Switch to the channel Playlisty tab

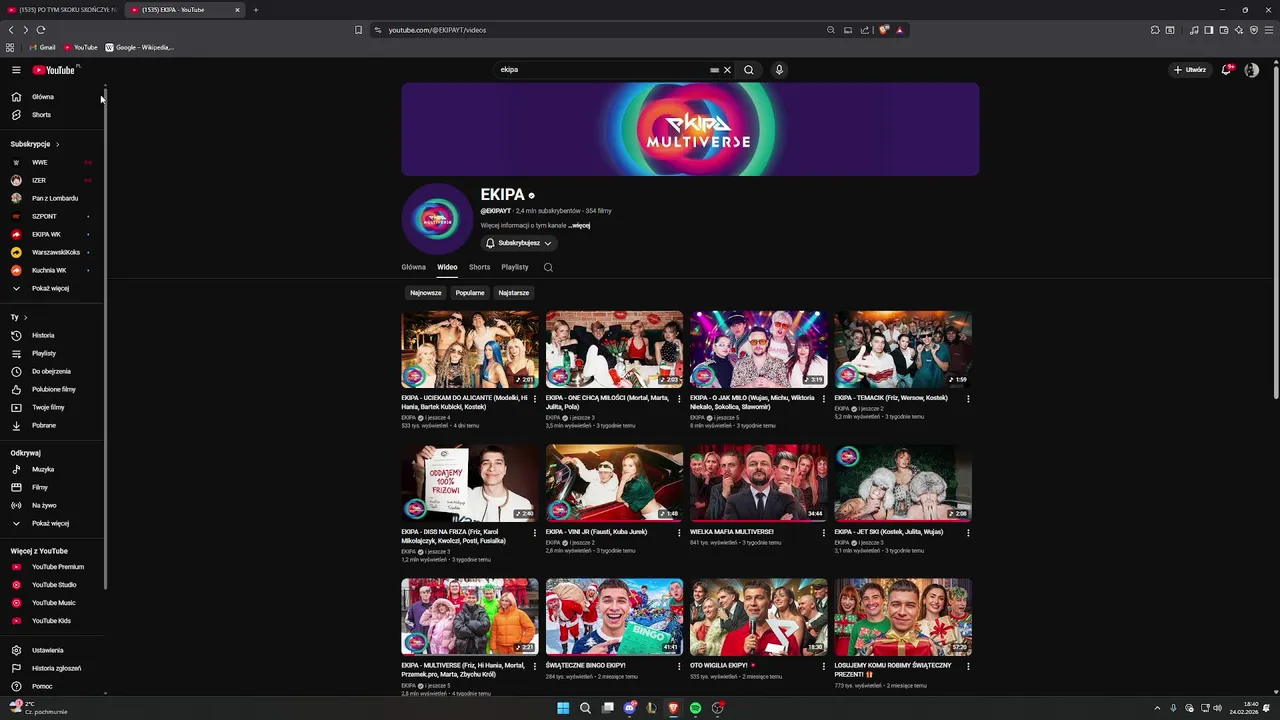pyautogui.click(x=515, y=267)
